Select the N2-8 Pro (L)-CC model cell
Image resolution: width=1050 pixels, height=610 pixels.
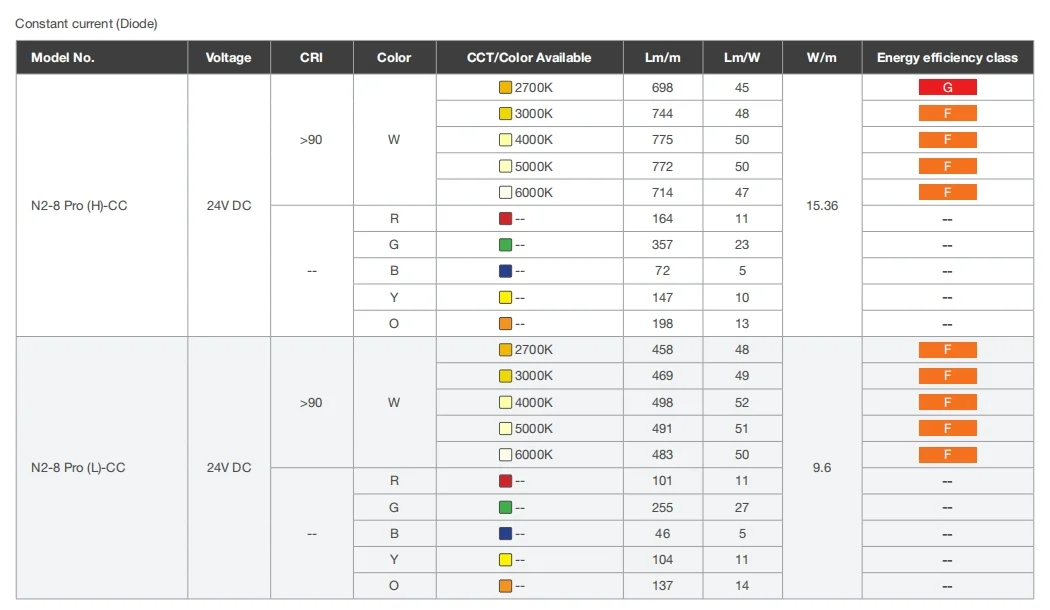(79, 468)
